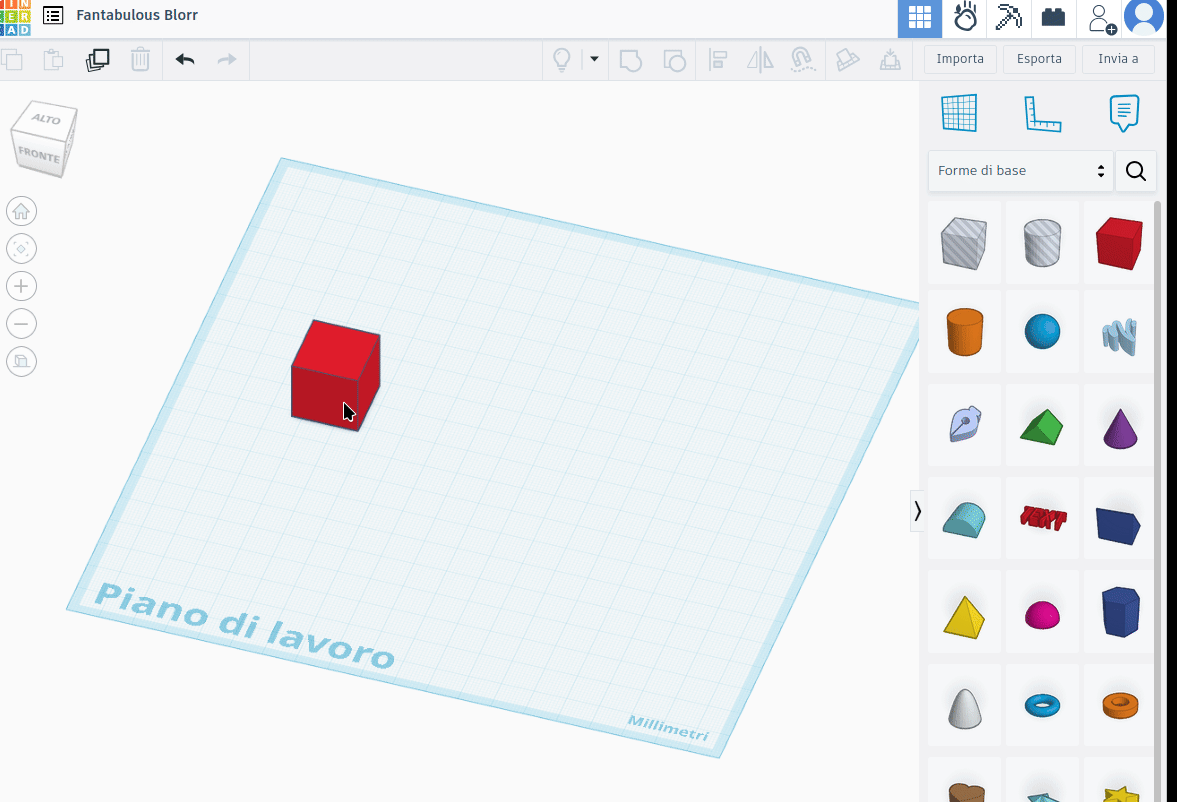Click the Paste icon in the toolbar

coord(53,59)
